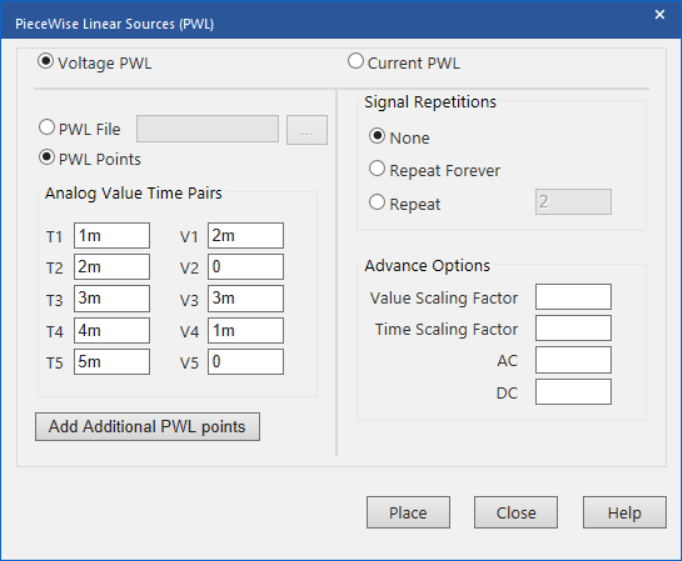Focus the V1 value field
This screenshot has width=682, height=561.
pos(246,236)
